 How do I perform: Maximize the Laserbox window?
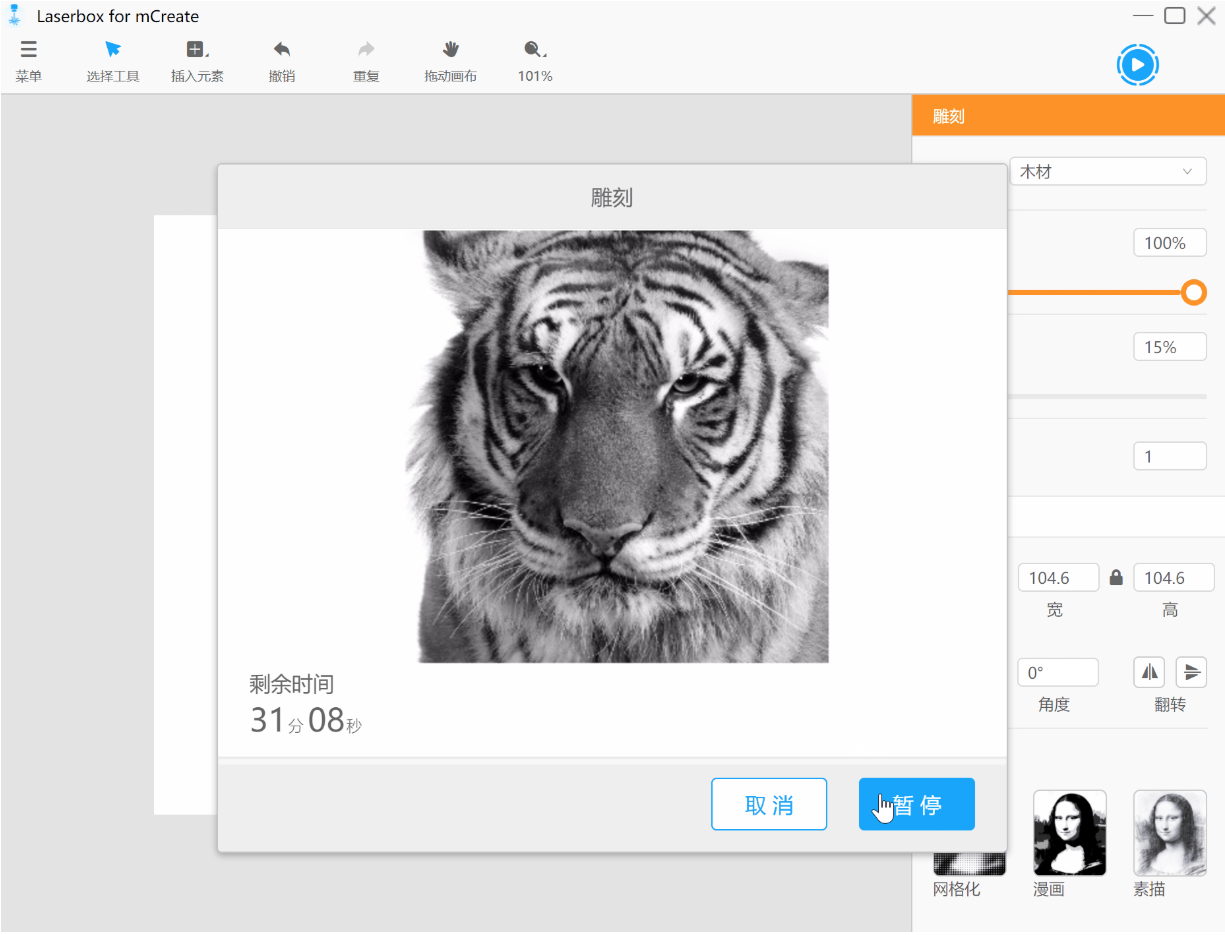click(x=1175, y=16)
